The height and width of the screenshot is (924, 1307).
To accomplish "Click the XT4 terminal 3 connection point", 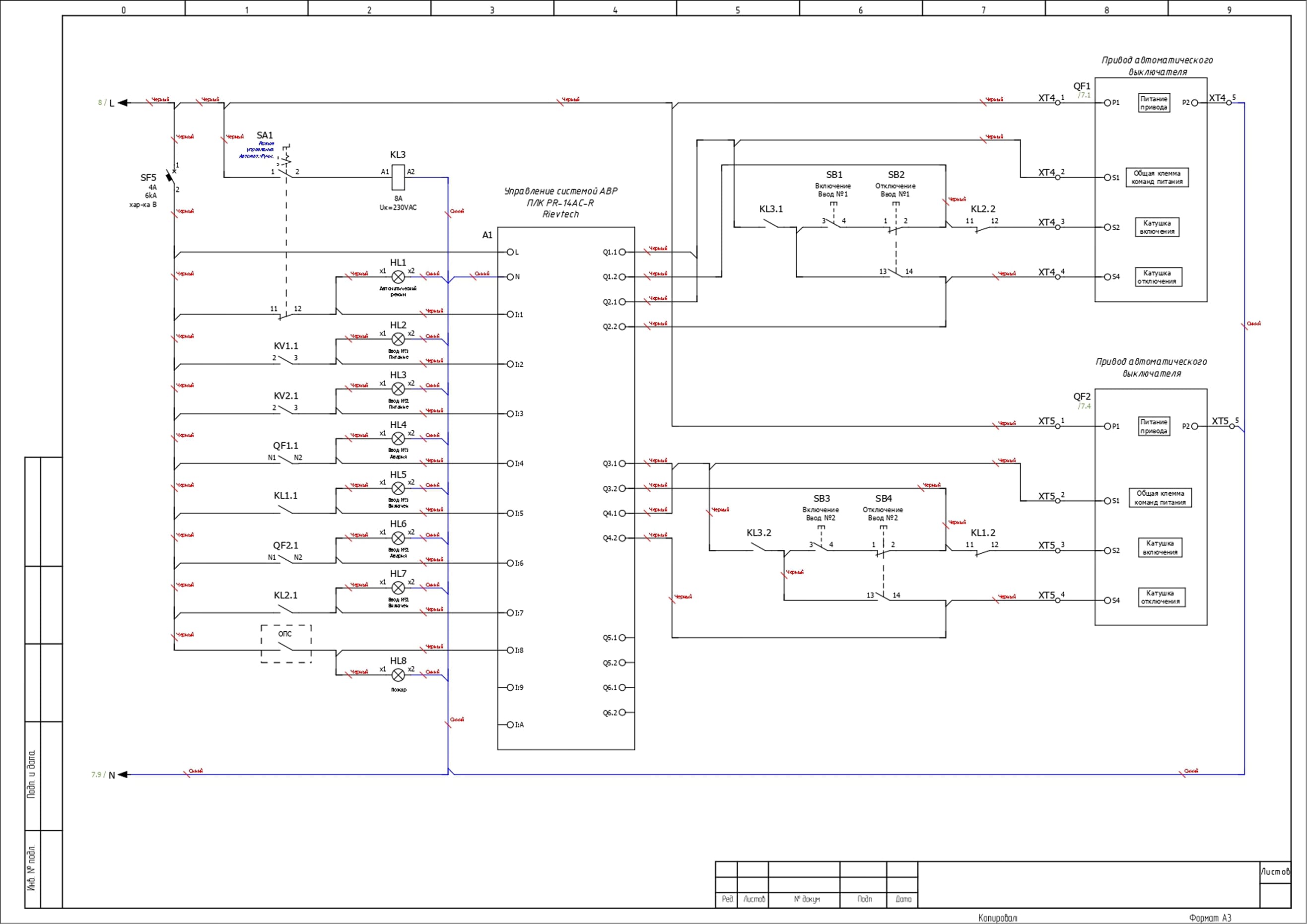I will tap(1058, 227).
